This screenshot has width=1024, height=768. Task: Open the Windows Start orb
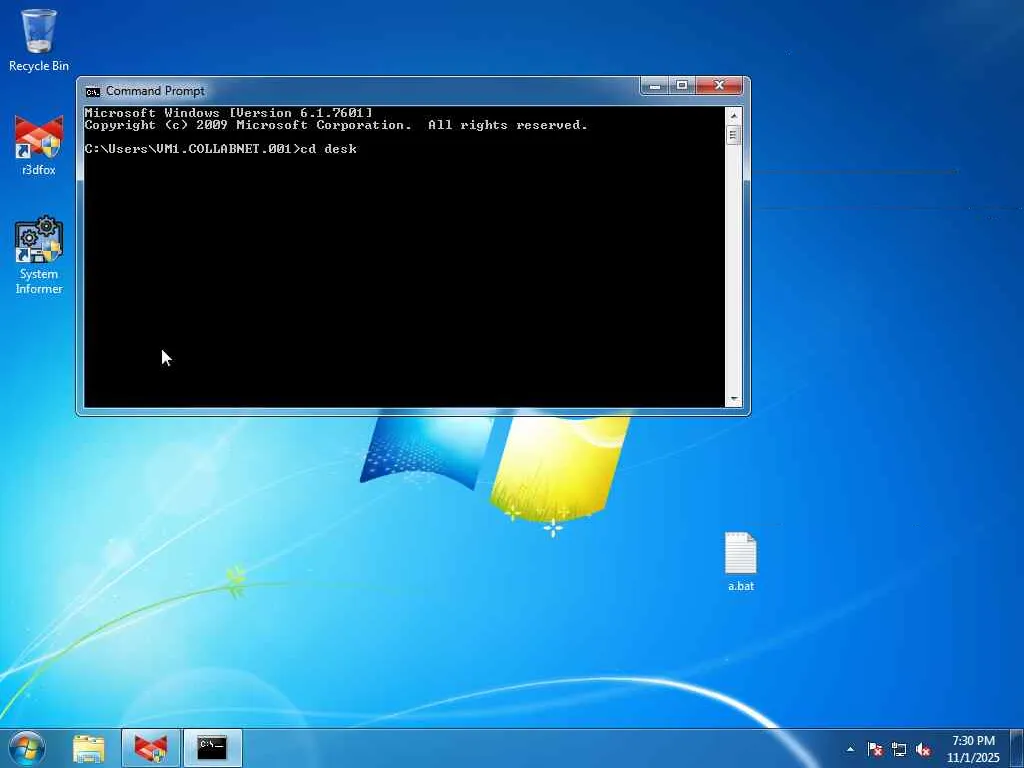coord(27,748)
